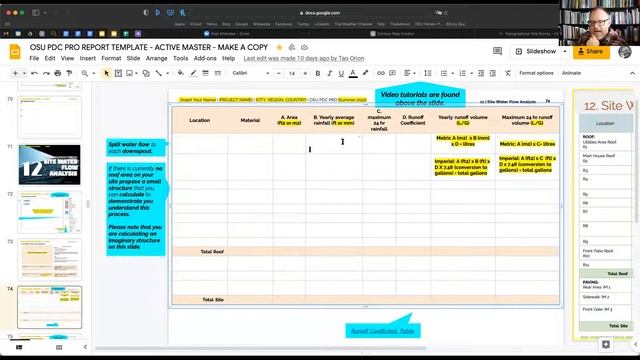Viewport: 640px width, 360px height.
Task: Open the Numbered list options arrow
Action: coord(471,73)
